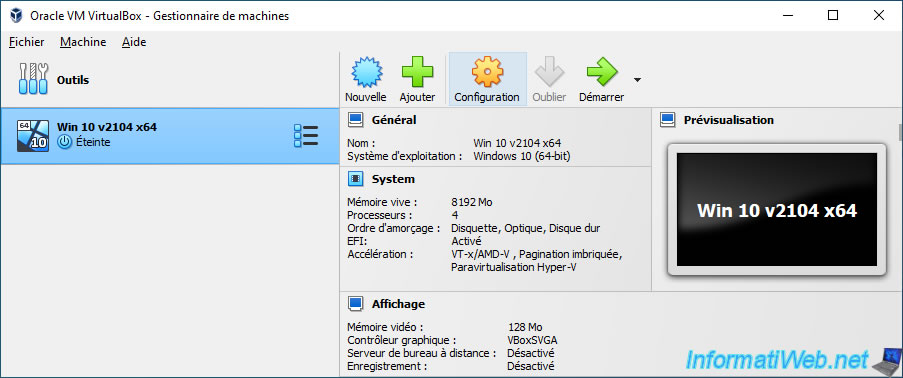This screenshot has height=378, width=903.
Task: Open the Machine menu
Action: tap(83, 42)
